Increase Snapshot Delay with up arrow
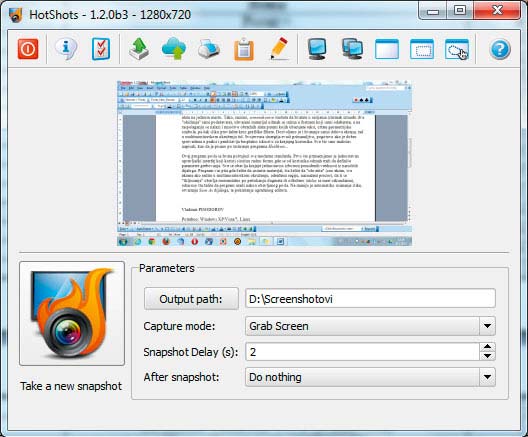 tap(487, 347)
